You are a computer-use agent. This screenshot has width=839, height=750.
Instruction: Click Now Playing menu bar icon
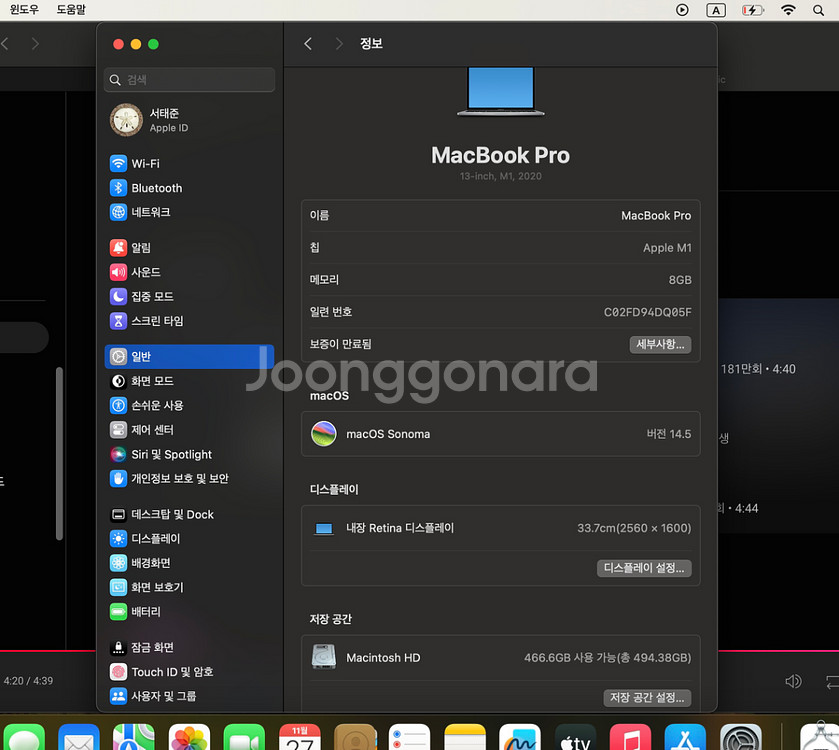point(682,10)
